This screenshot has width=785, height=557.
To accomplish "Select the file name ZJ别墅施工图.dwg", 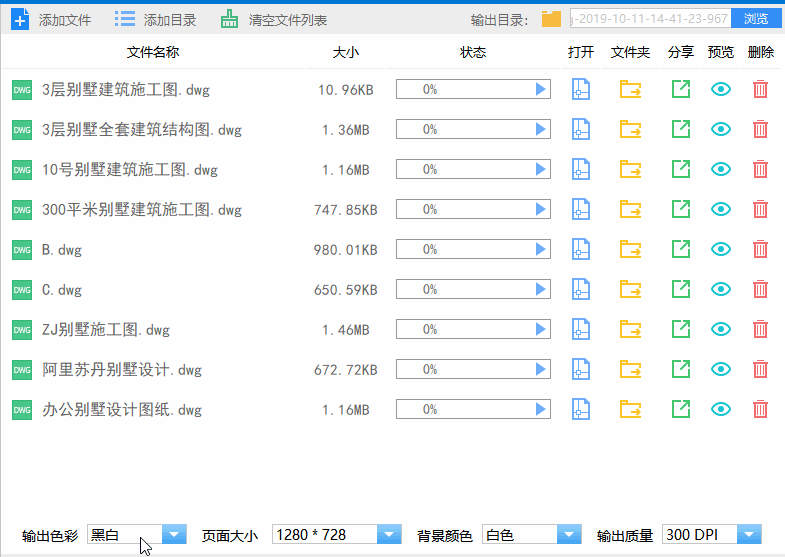I will [106, 330].
